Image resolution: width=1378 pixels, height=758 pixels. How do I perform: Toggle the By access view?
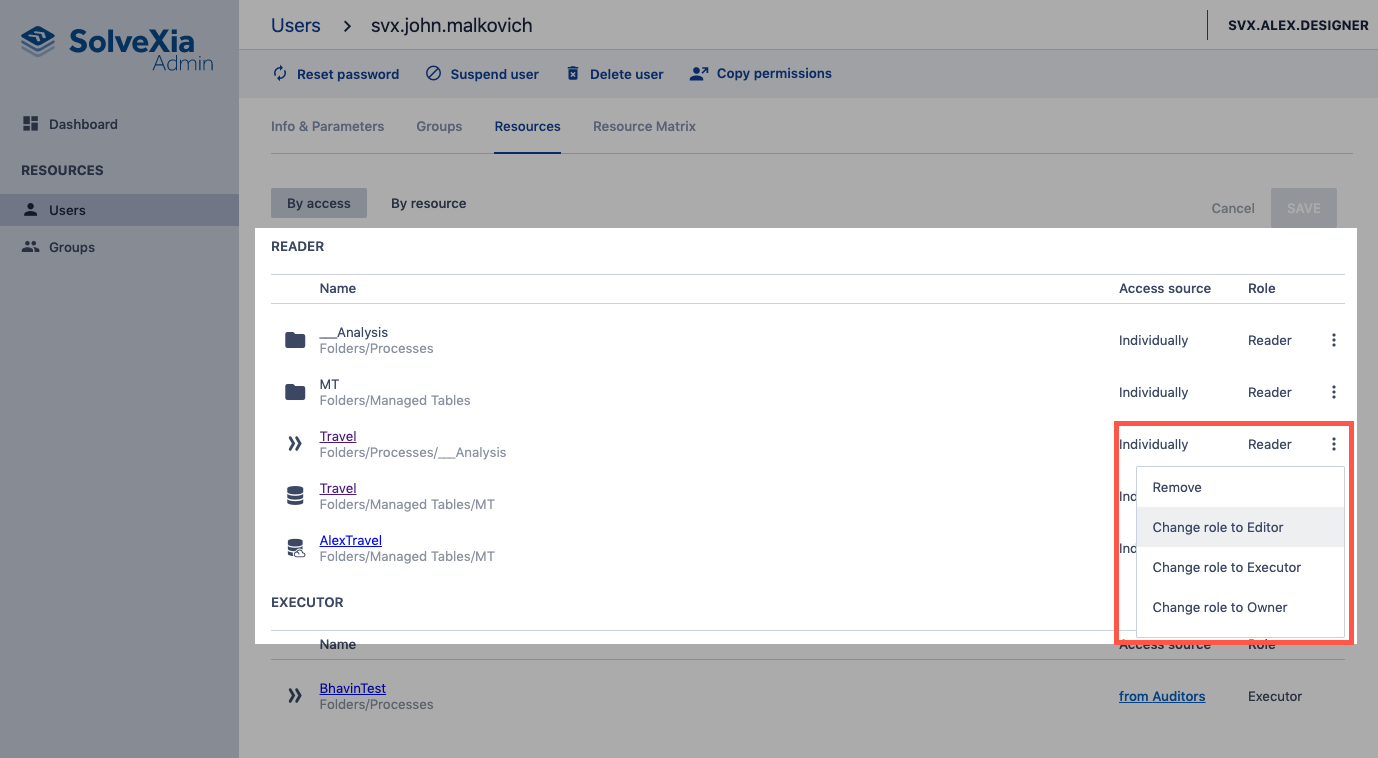pos(318,203)
